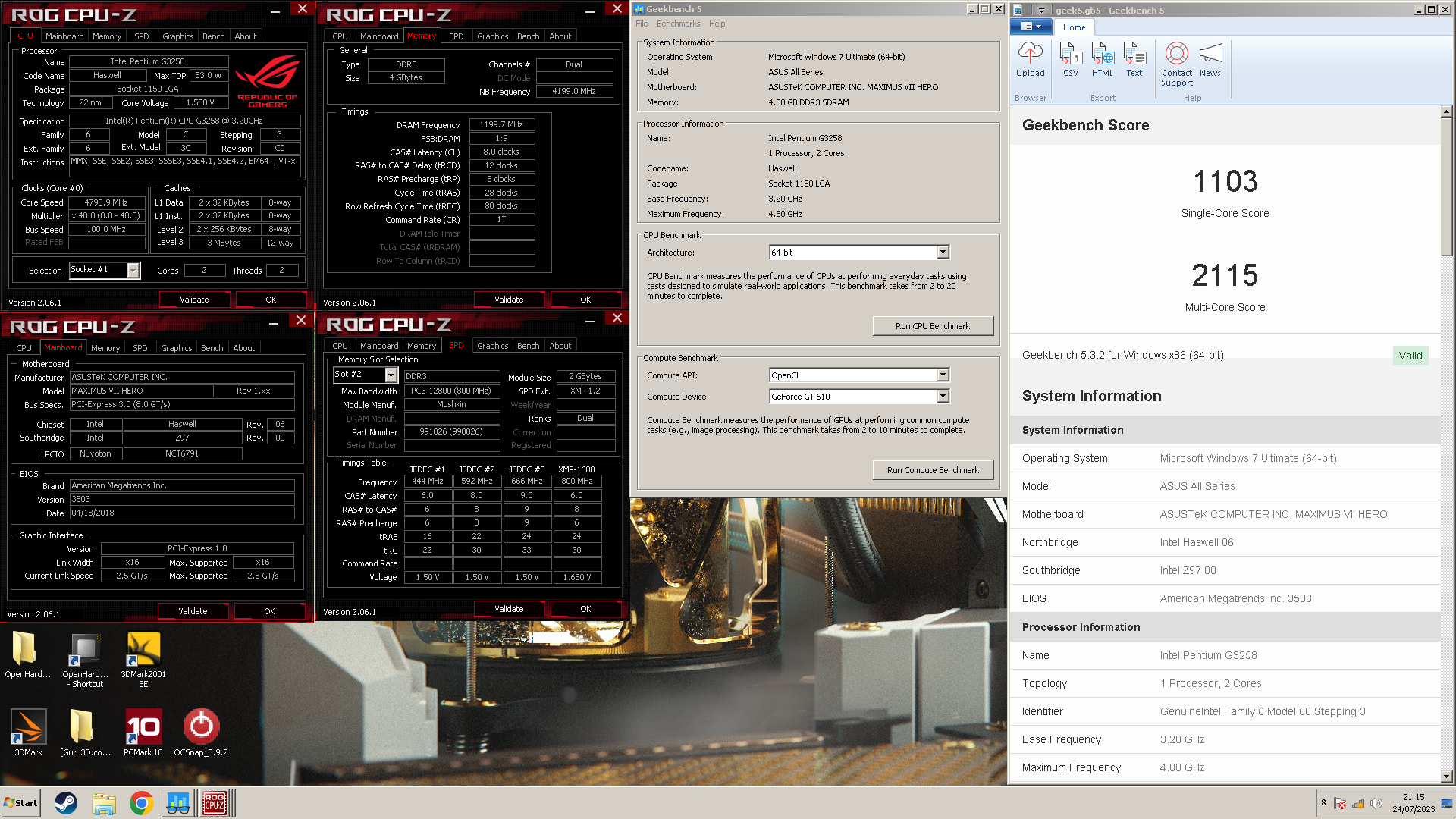Click the Action Center flag tray icon
This screenshot has width=1456, height=819.
[1340, 803]
